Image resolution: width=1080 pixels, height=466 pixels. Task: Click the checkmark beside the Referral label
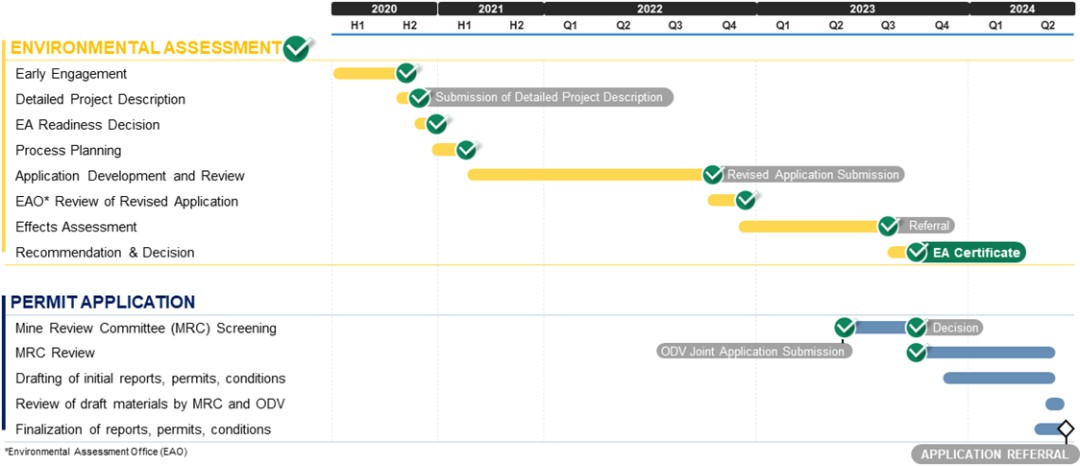click(x=889, y=226)
